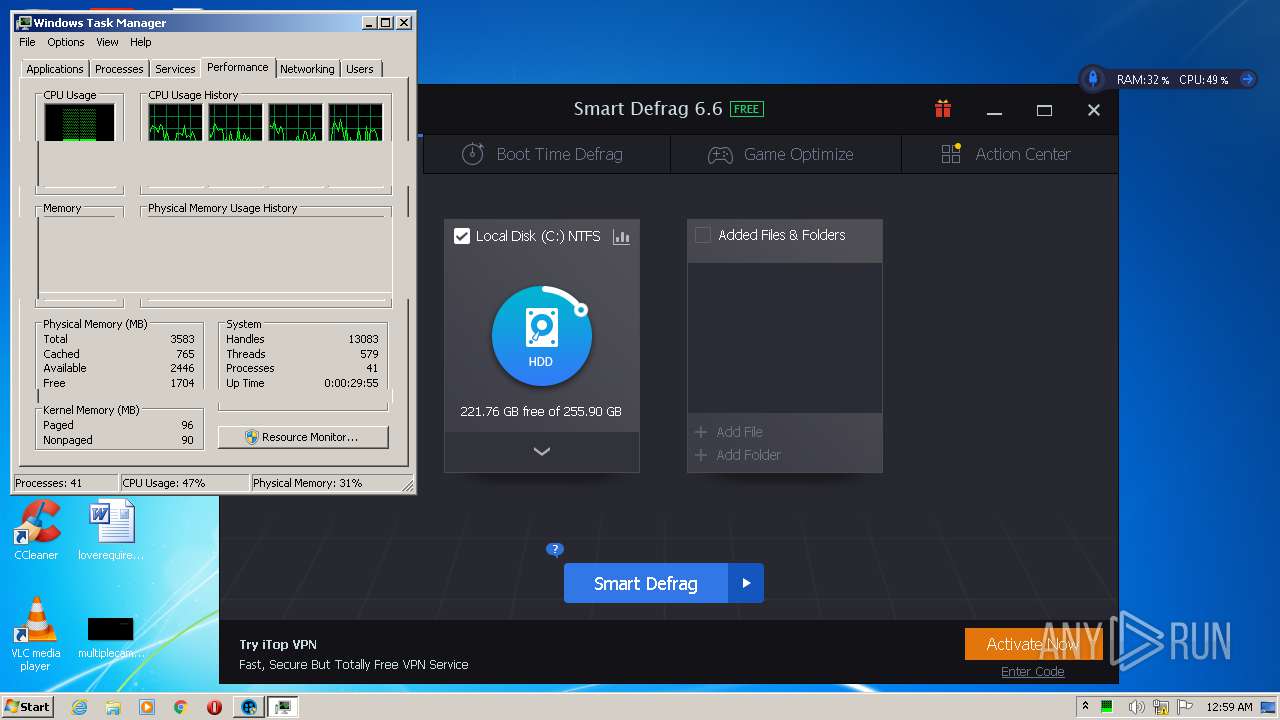Show hidden tray icons arrow
The width and height of the screenshot is (1280, 720).
click(1085, 707)
